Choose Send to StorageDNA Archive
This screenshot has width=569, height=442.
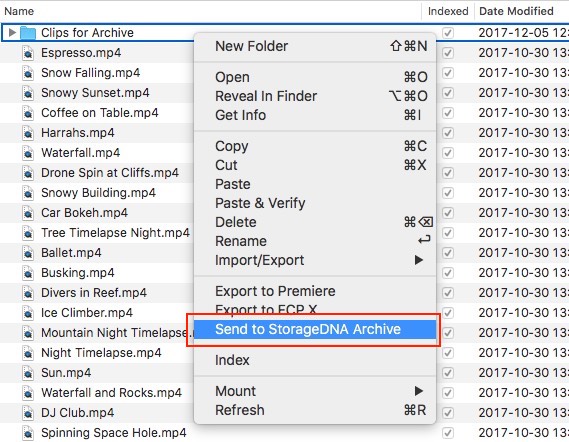tap(315, 329)
